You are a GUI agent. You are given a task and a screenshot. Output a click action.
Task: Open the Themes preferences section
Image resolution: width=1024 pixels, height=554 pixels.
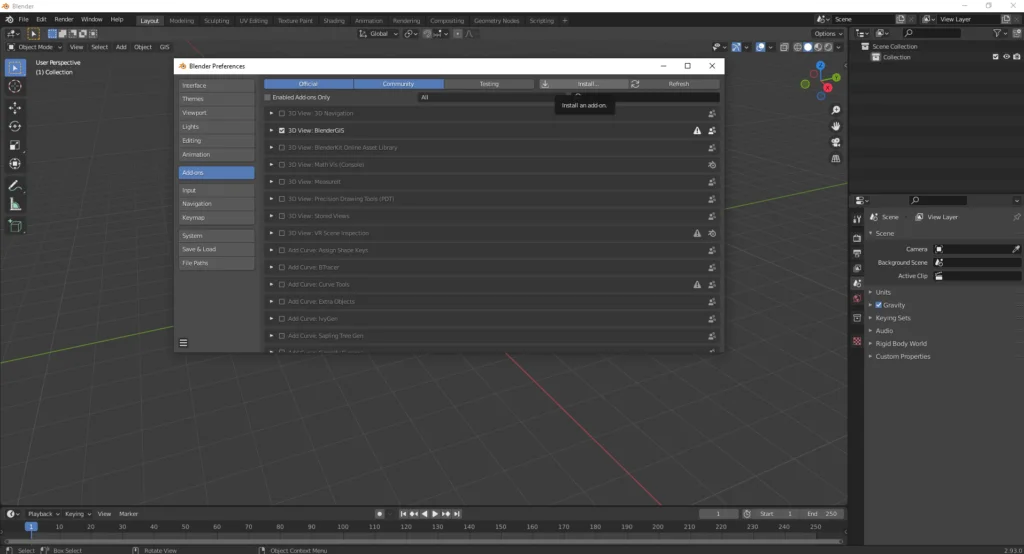(x=216, y=99)
